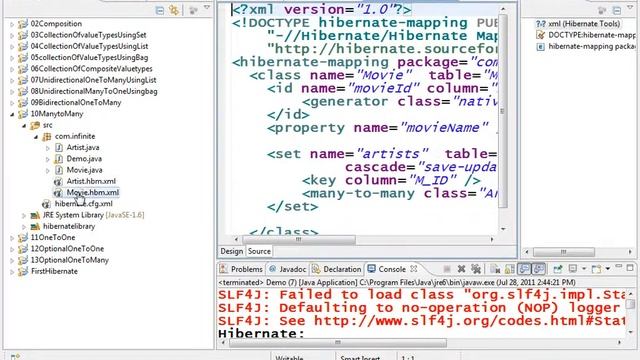The width and height of the screenshot is (640, 360).
Task: Click the com.infinite package icon
Action: [47, 136]
